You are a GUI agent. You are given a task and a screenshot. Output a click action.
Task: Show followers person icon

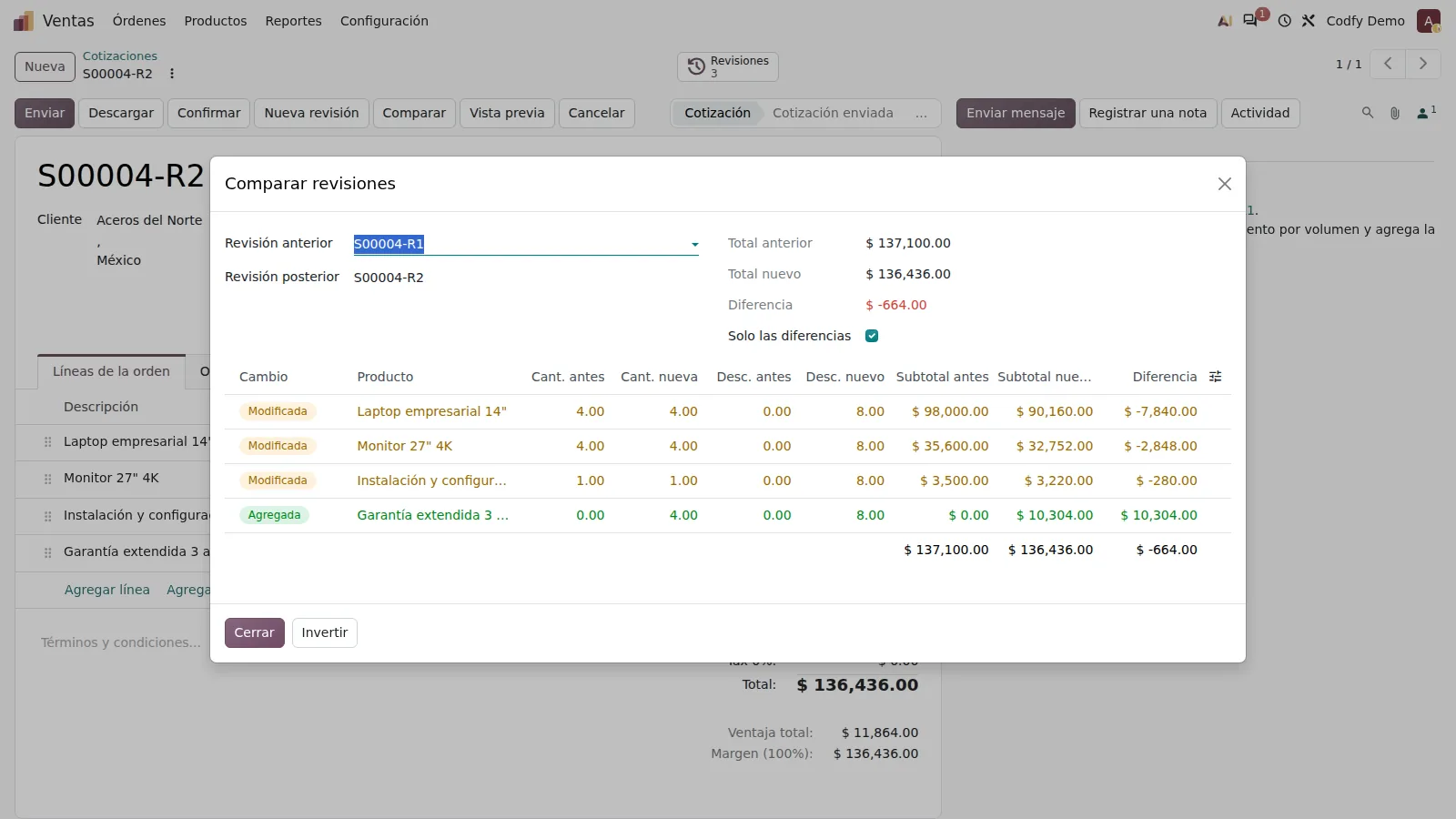1426,113
